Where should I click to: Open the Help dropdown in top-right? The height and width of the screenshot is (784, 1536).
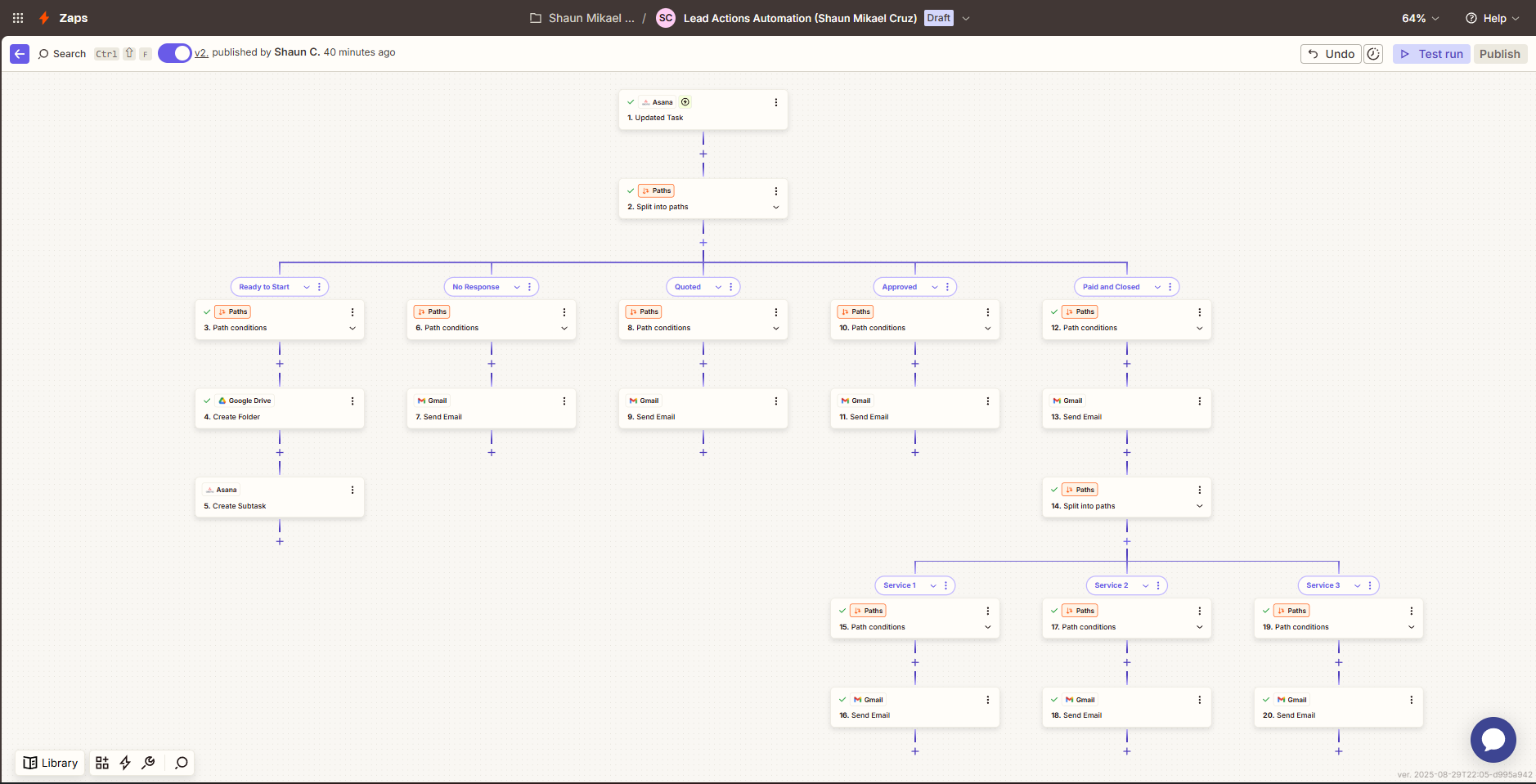point(1492,17)
